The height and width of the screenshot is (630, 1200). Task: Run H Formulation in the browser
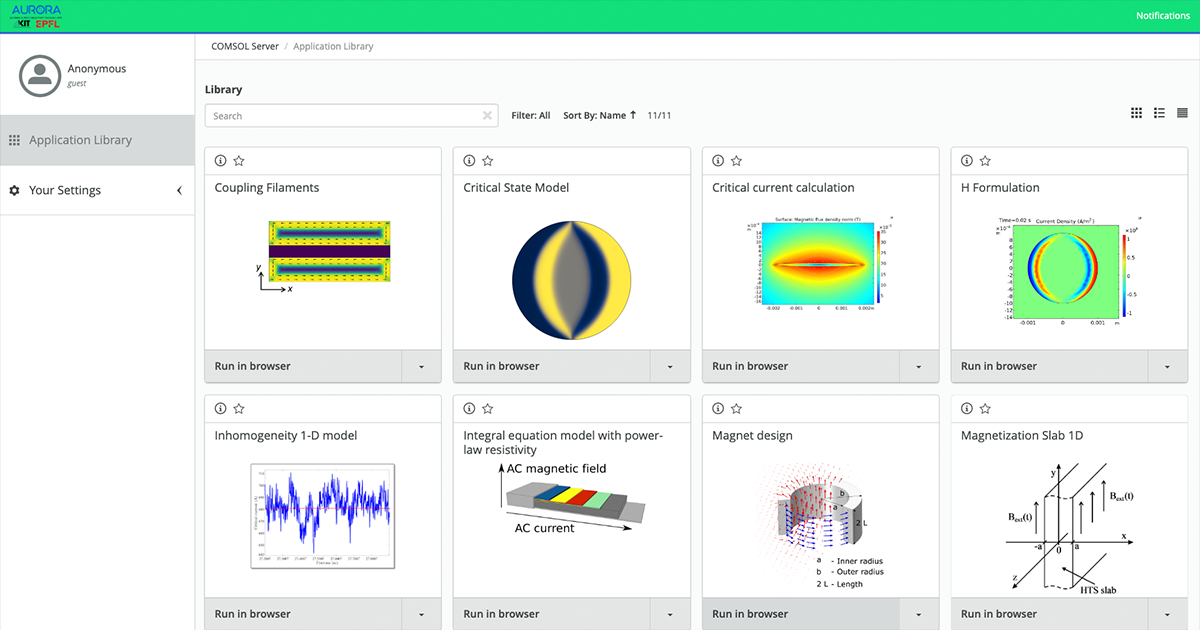coord(1050,366)
